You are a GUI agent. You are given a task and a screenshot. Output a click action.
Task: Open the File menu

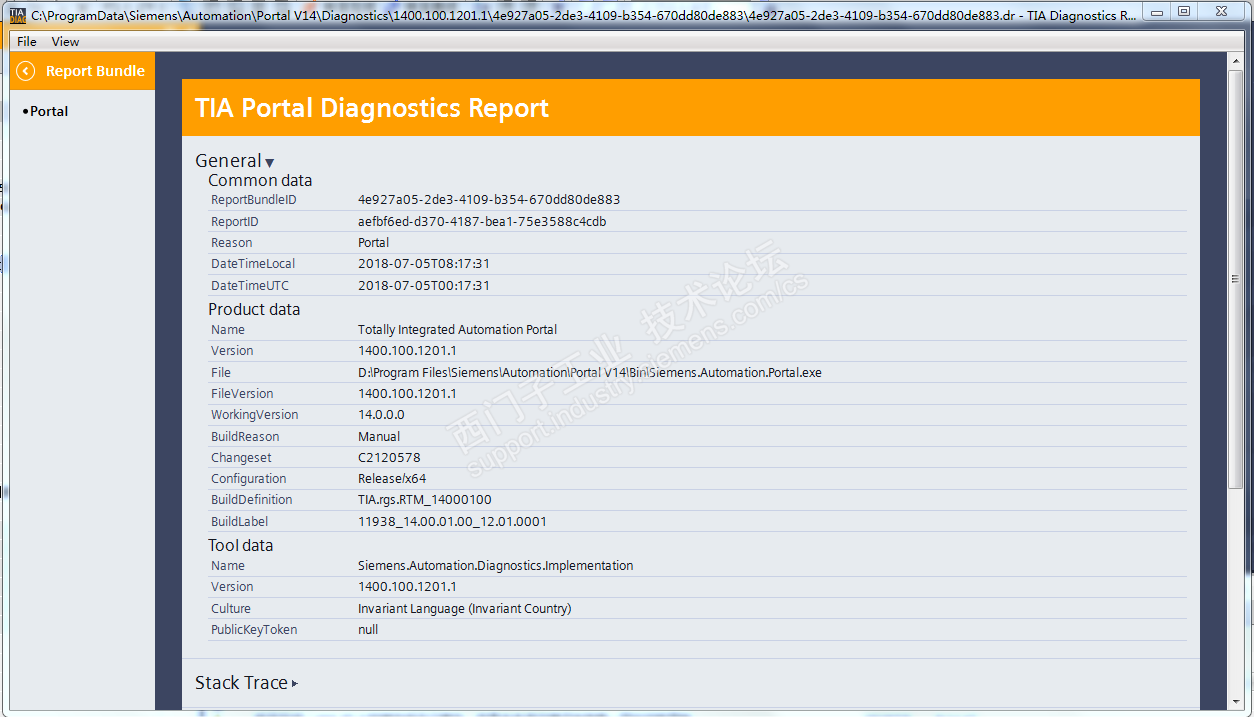pyautogui.click(x=27, y=41)
